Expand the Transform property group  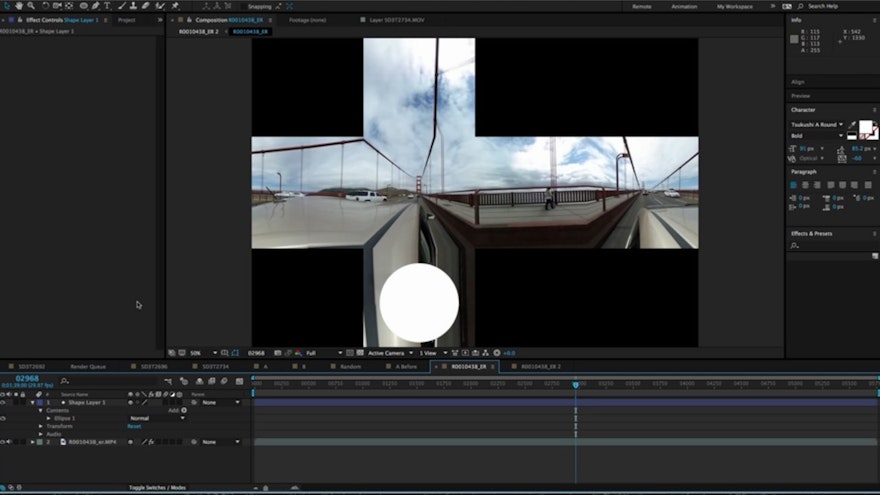(x=41, y=426)
